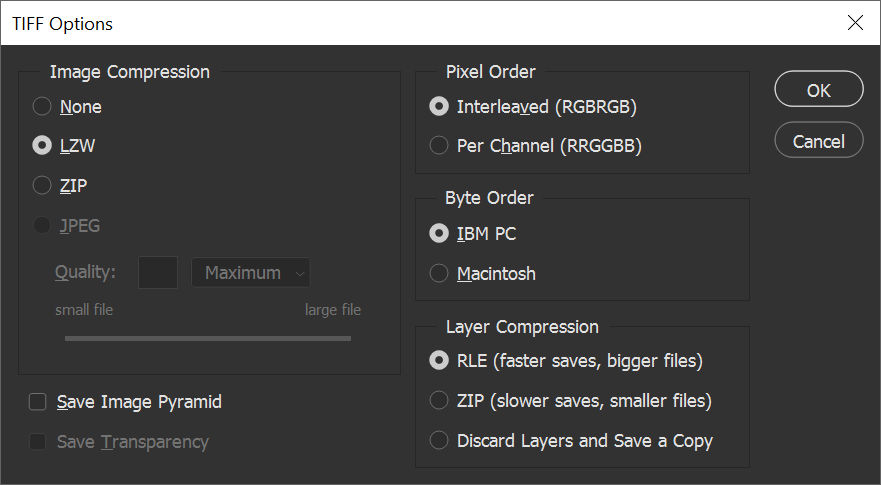The height and width of the screenshot is (485, 881).
Task: Select ZIP image compression radio button
Action: [42, 185]
